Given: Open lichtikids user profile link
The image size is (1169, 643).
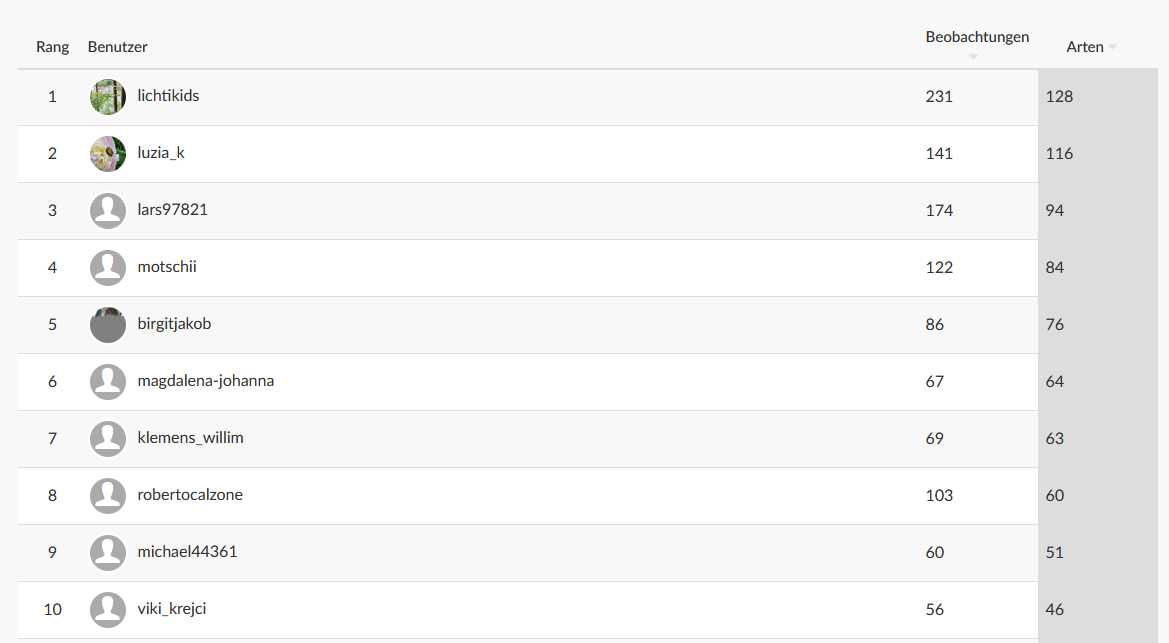Looking at the screenshot, I should [168, 95].
